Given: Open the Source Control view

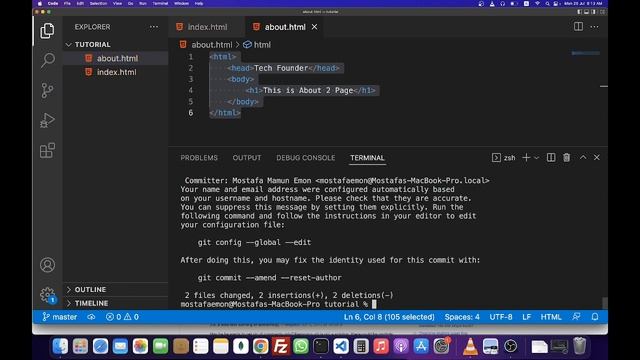Looking at the screenshot, I should click(47, 90).
